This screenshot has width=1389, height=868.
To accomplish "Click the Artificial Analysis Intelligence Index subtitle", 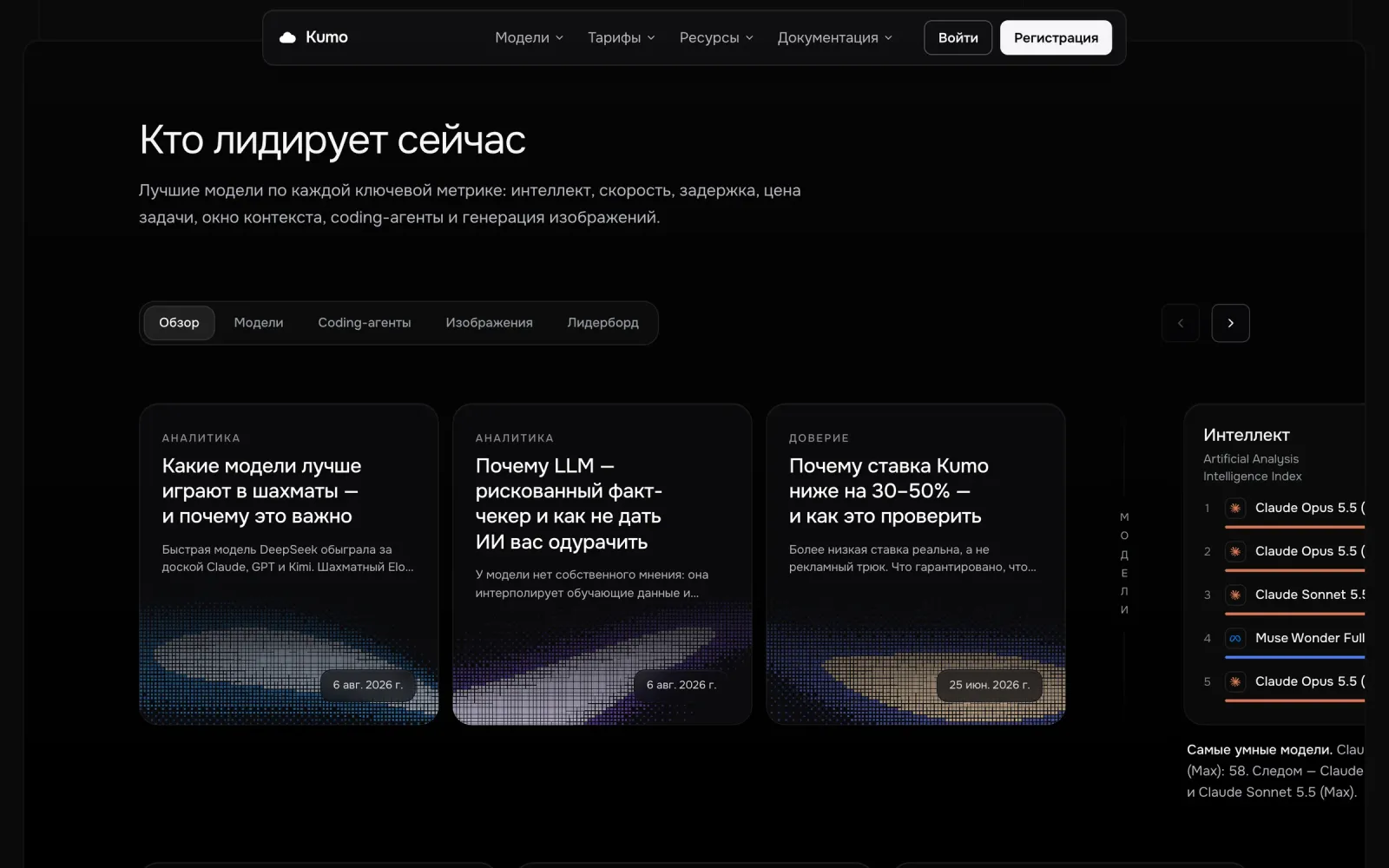I will 1252,468.
